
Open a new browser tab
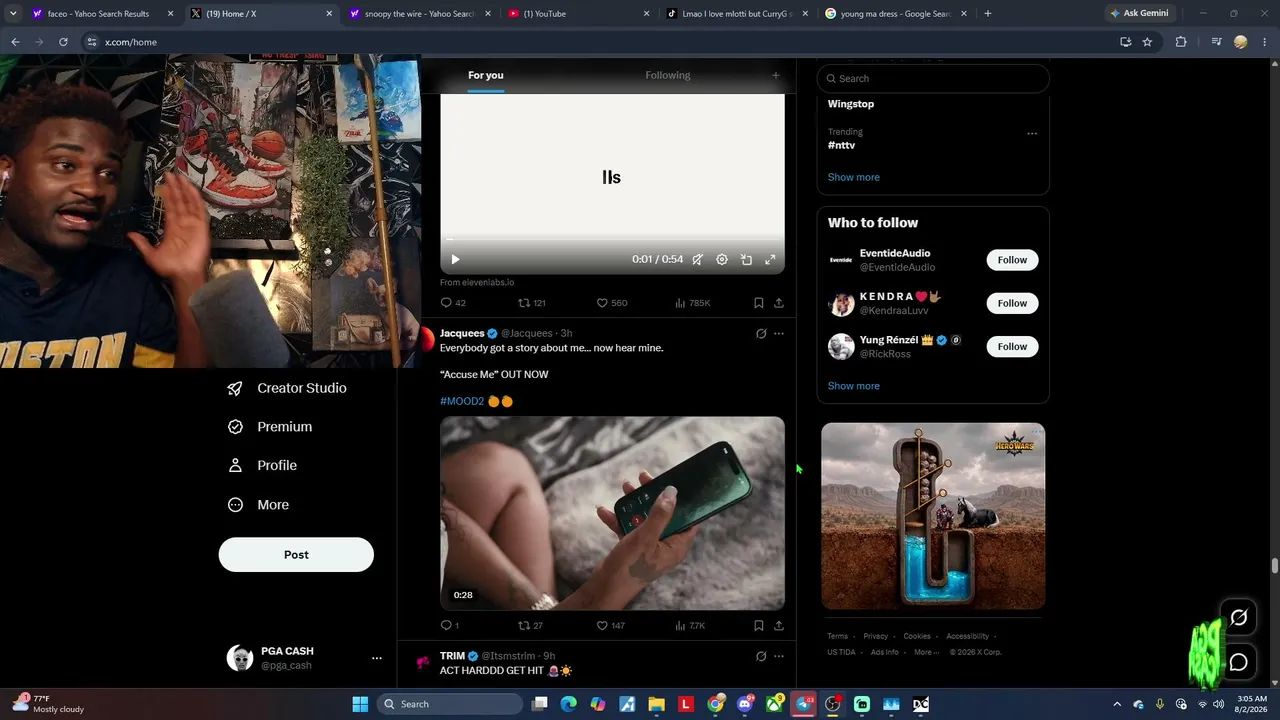pyautogui.click(x=988, y=14)
